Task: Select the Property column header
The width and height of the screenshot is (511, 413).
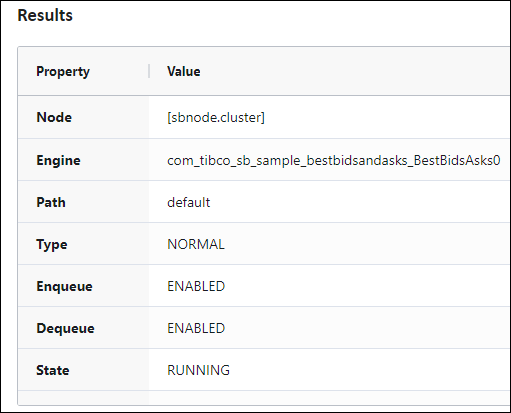Action: (x=63, y=72)
